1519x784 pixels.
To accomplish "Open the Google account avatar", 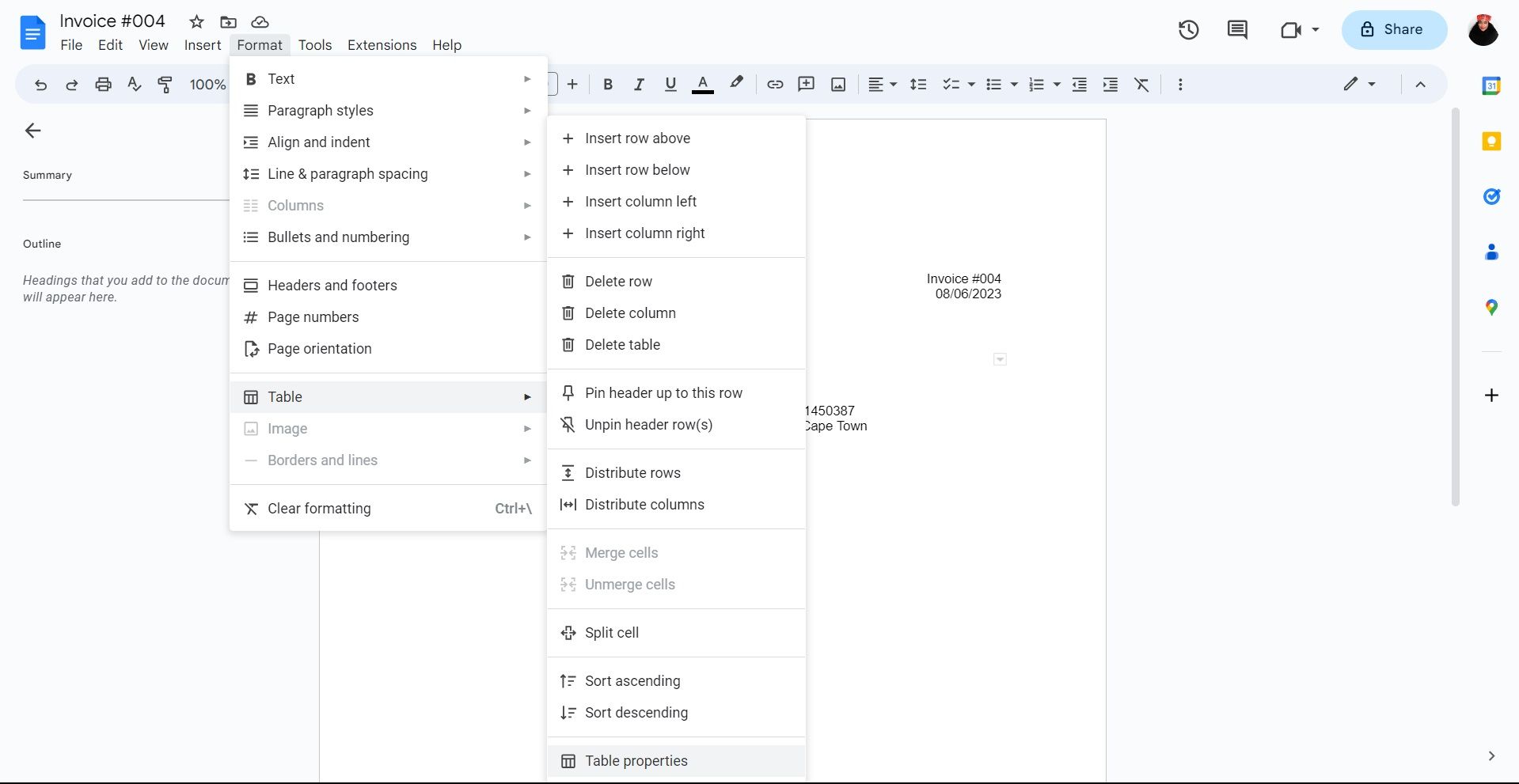I will point(1483,30).
